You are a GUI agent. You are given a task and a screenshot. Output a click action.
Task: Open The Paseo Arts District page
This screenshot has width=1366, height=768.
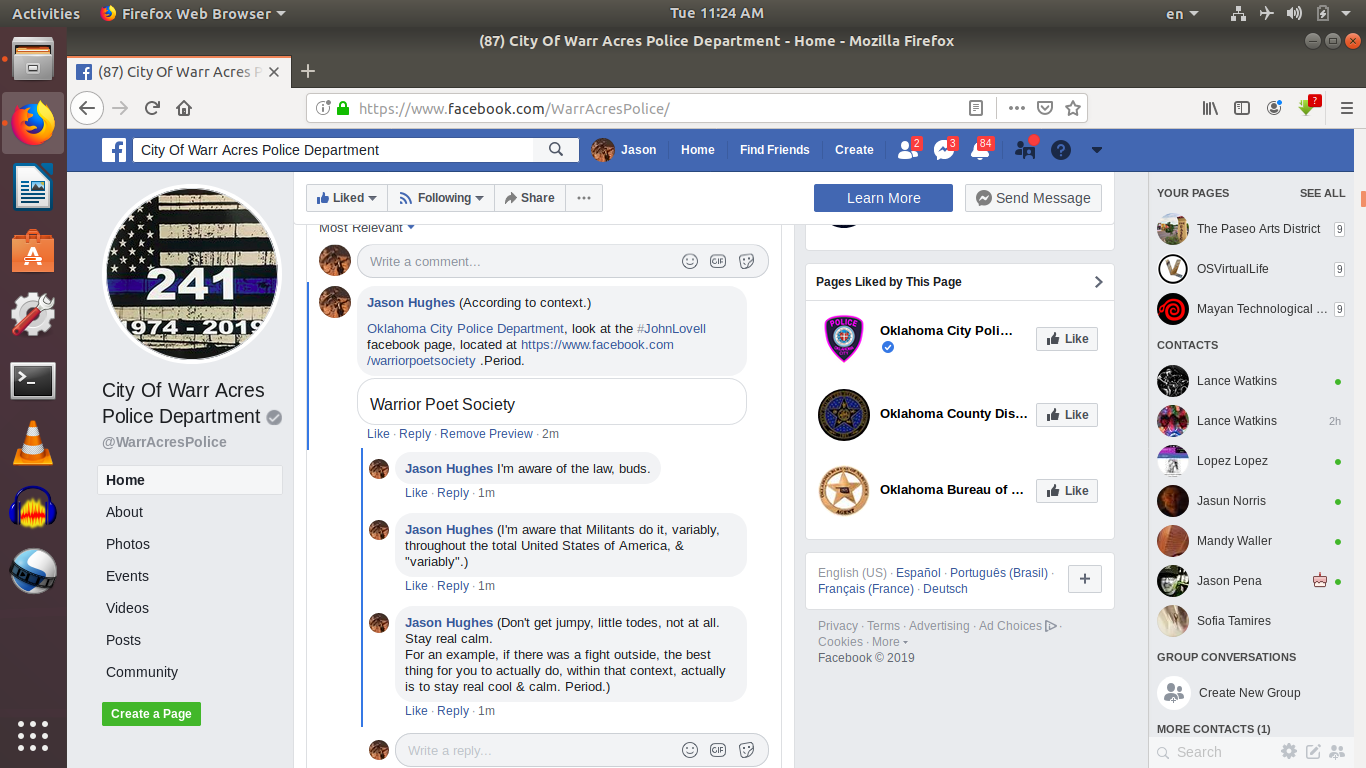pos(1250,229)
